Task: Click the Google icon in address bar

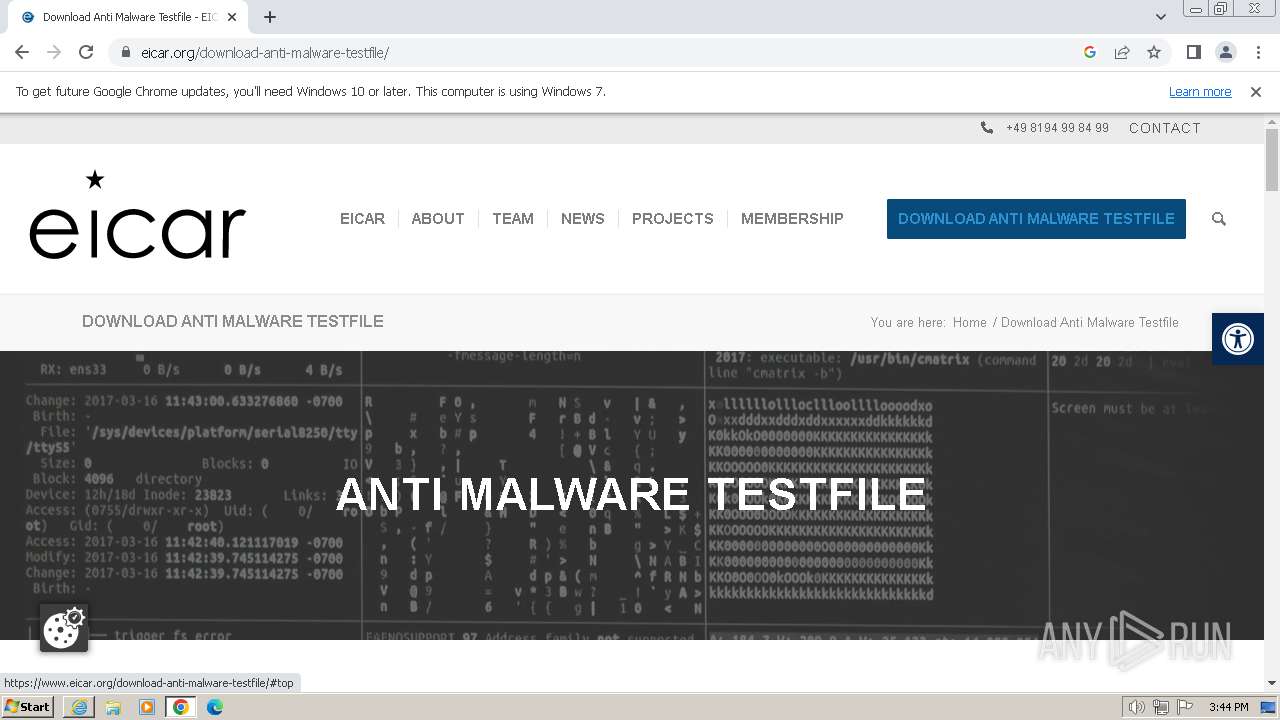Action: 1090,52
